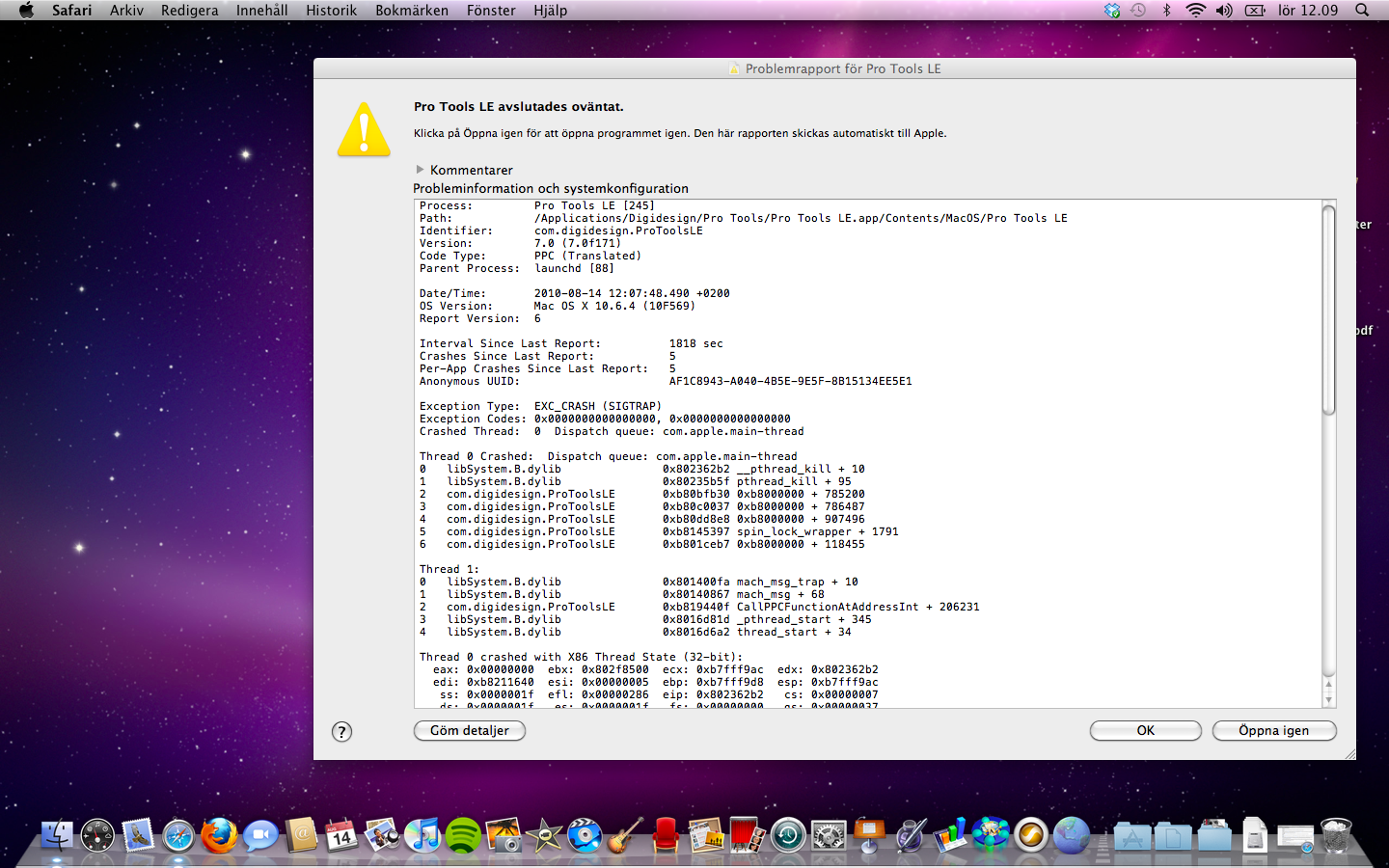Click the Wi-Fi status menu bar icon
This screenshot has width=1389, height=868.
click(x=1195, y=10)
